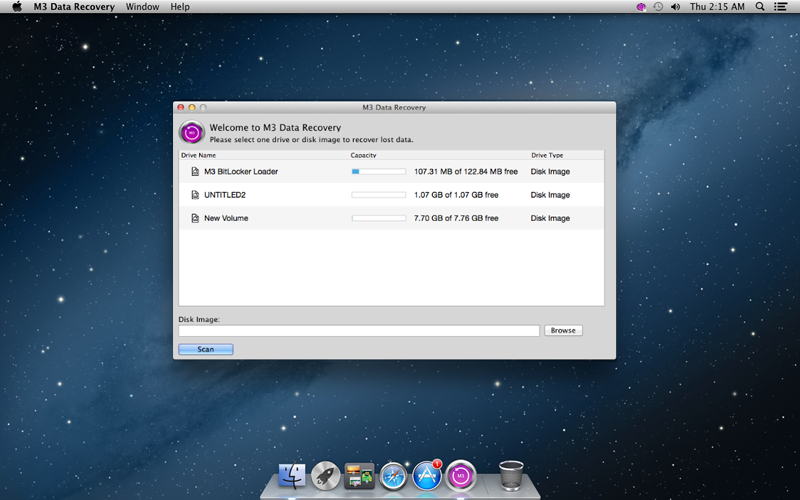This screenshot has height=500, width=800.
Task: Open Launchpad rocket icon in Dock
Action: coord(326,476)
